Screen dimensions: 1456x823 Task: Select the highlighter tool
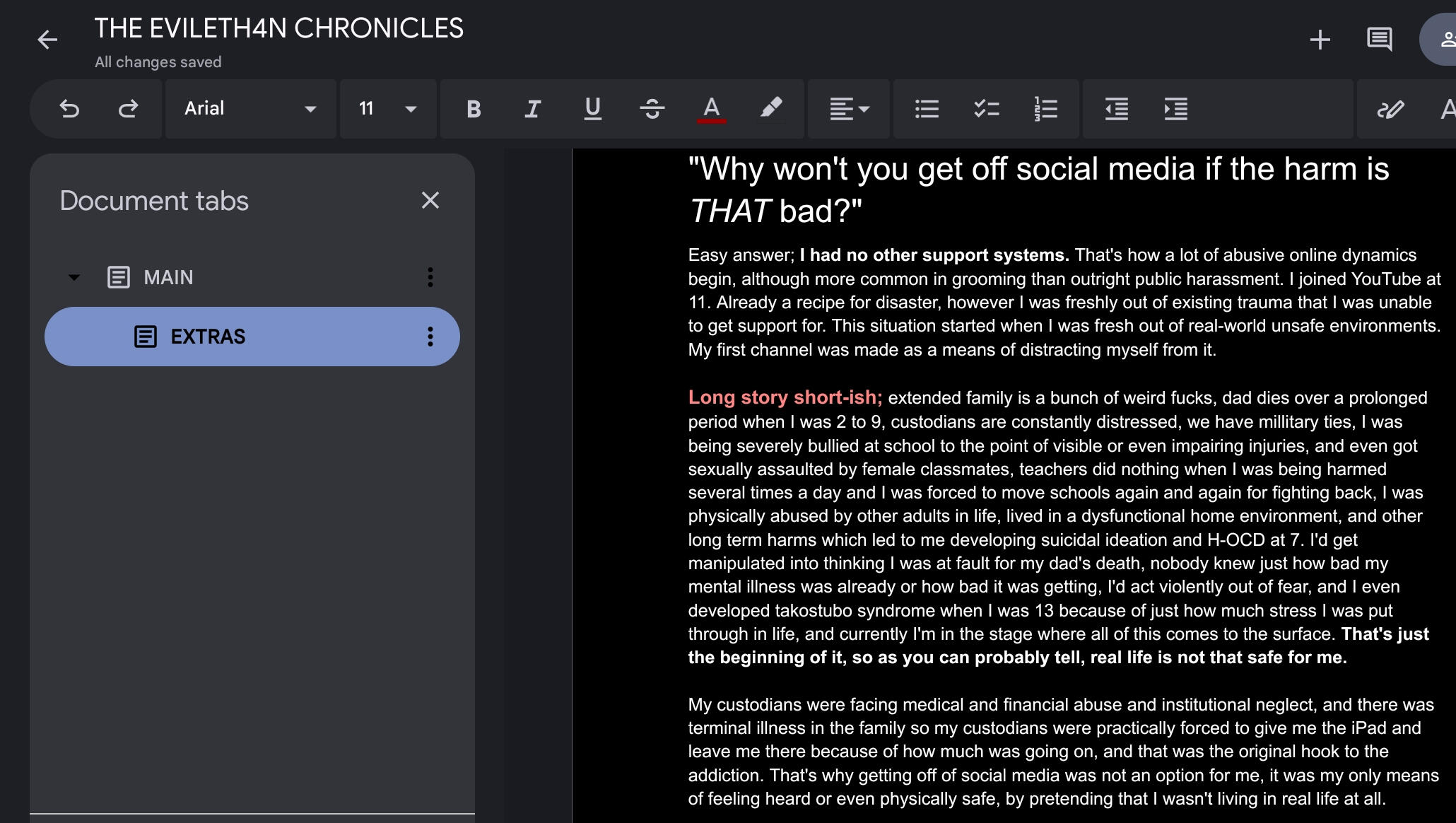pyautogui.click(x=770, y=109)
